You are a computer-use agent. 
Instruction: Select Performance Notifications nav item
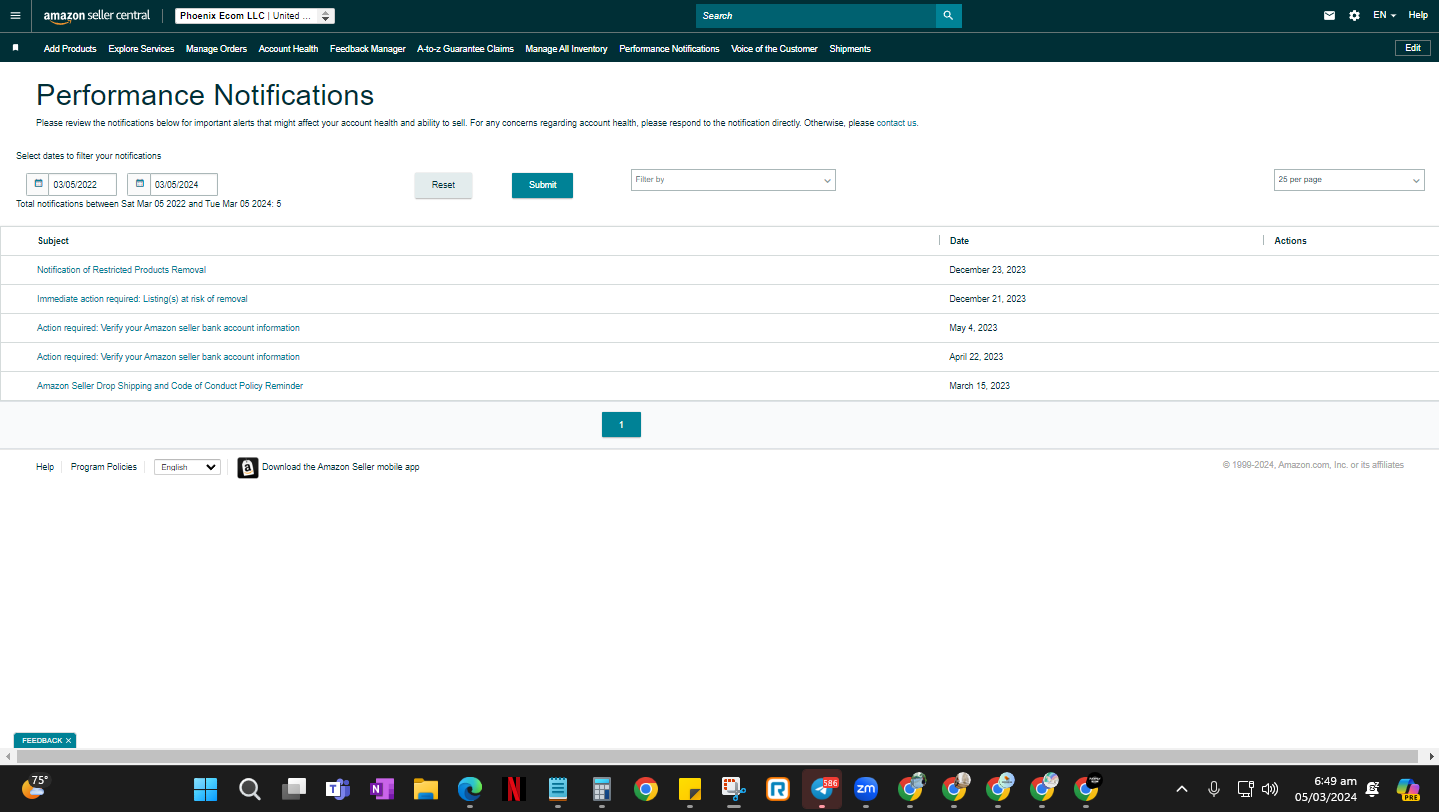[669, 49]
